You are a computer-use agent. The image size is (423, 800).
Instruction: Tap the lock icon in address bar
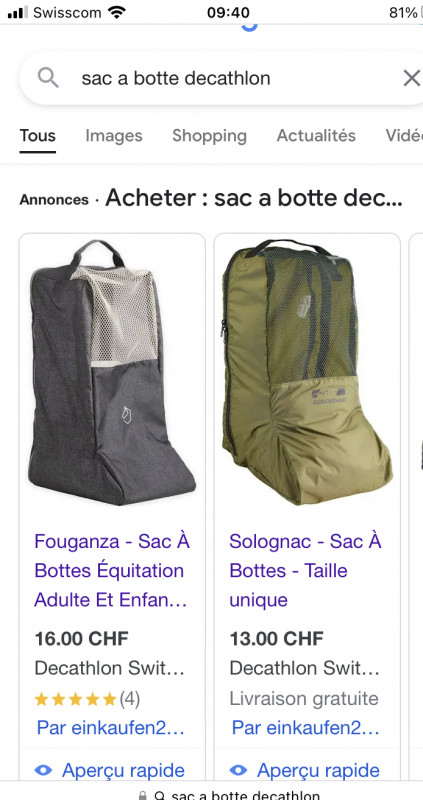coord(143,795)
